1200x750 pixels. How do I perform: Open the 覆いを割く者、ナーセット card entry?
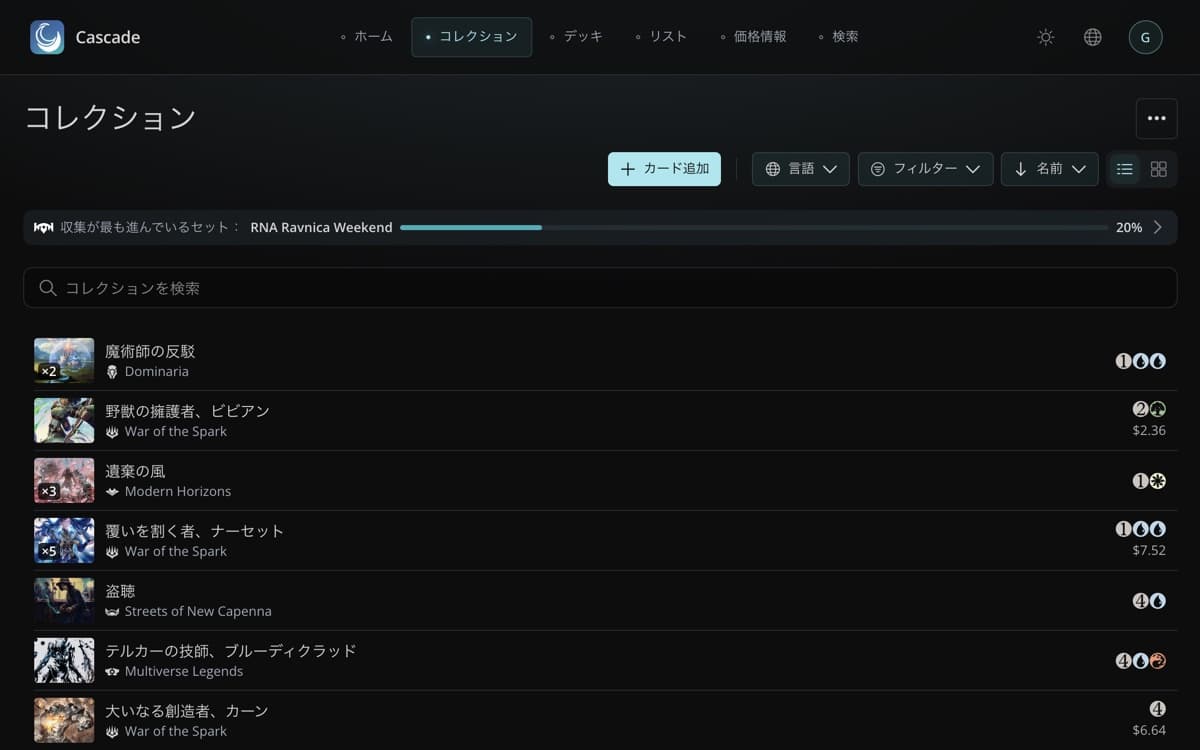[x=600, y=541]
